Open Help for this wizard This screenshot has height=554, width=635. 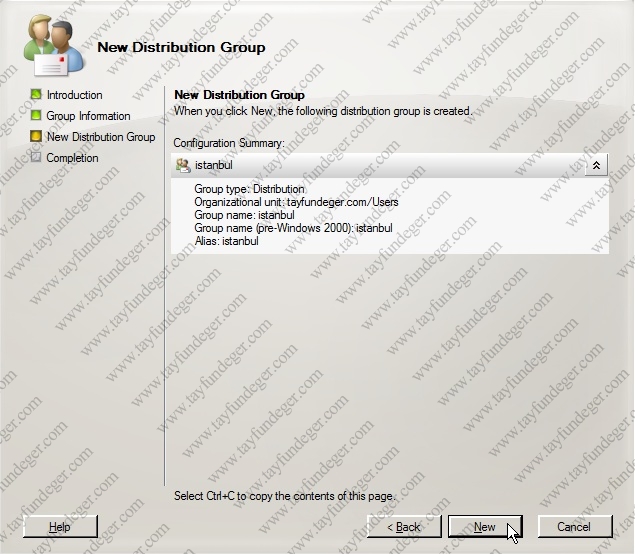[x=60, y=526]
